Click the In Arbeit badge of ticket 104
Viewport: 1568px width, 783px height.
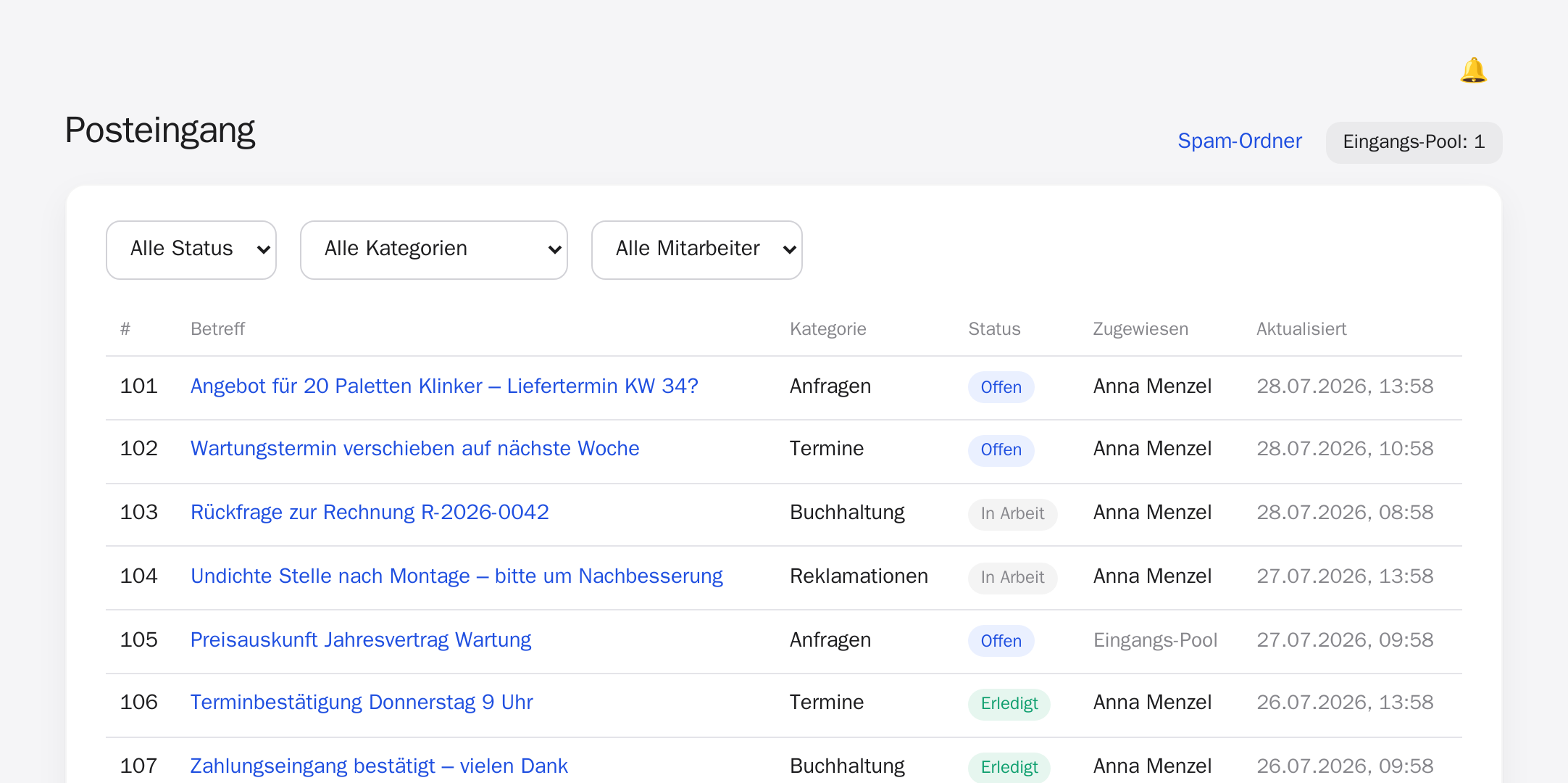pos(1012,577)
